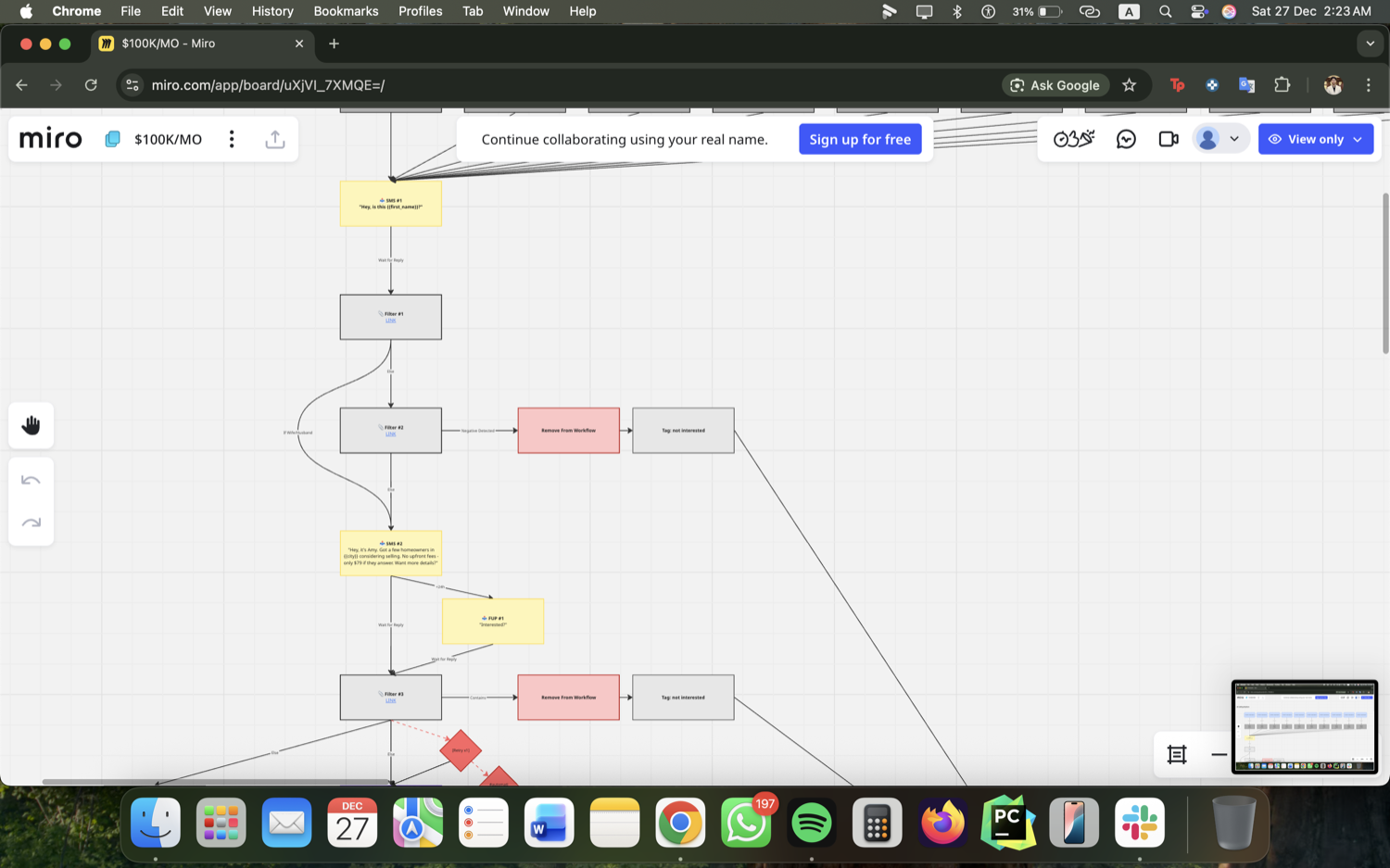The height and width of the screenshot is (868, 1390).
Task: Click the If Wife/Husband connector label
Action: tap(298, 433)
